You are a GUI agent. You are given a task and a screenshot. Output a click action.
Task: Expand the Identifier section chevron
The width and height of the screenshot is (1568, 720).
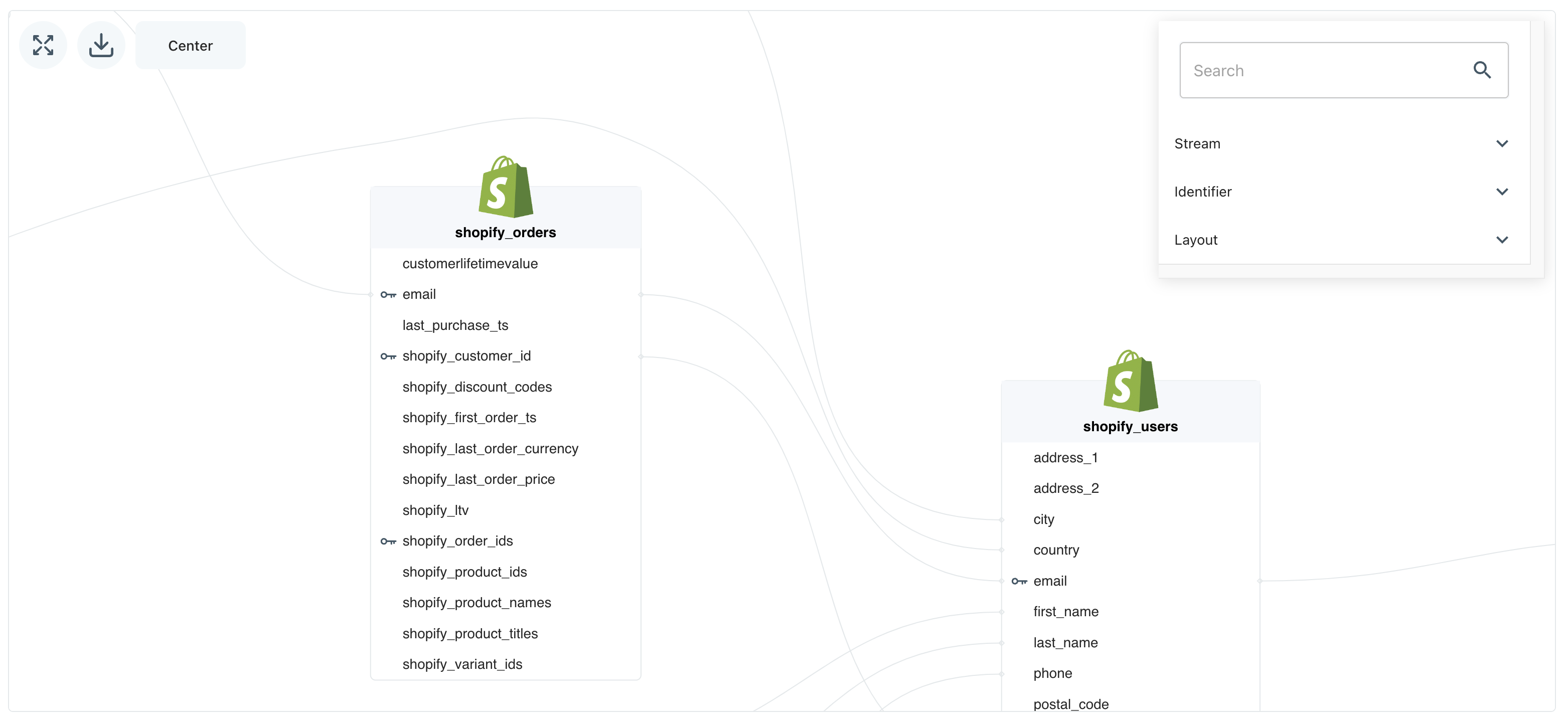coord(1502,192)
